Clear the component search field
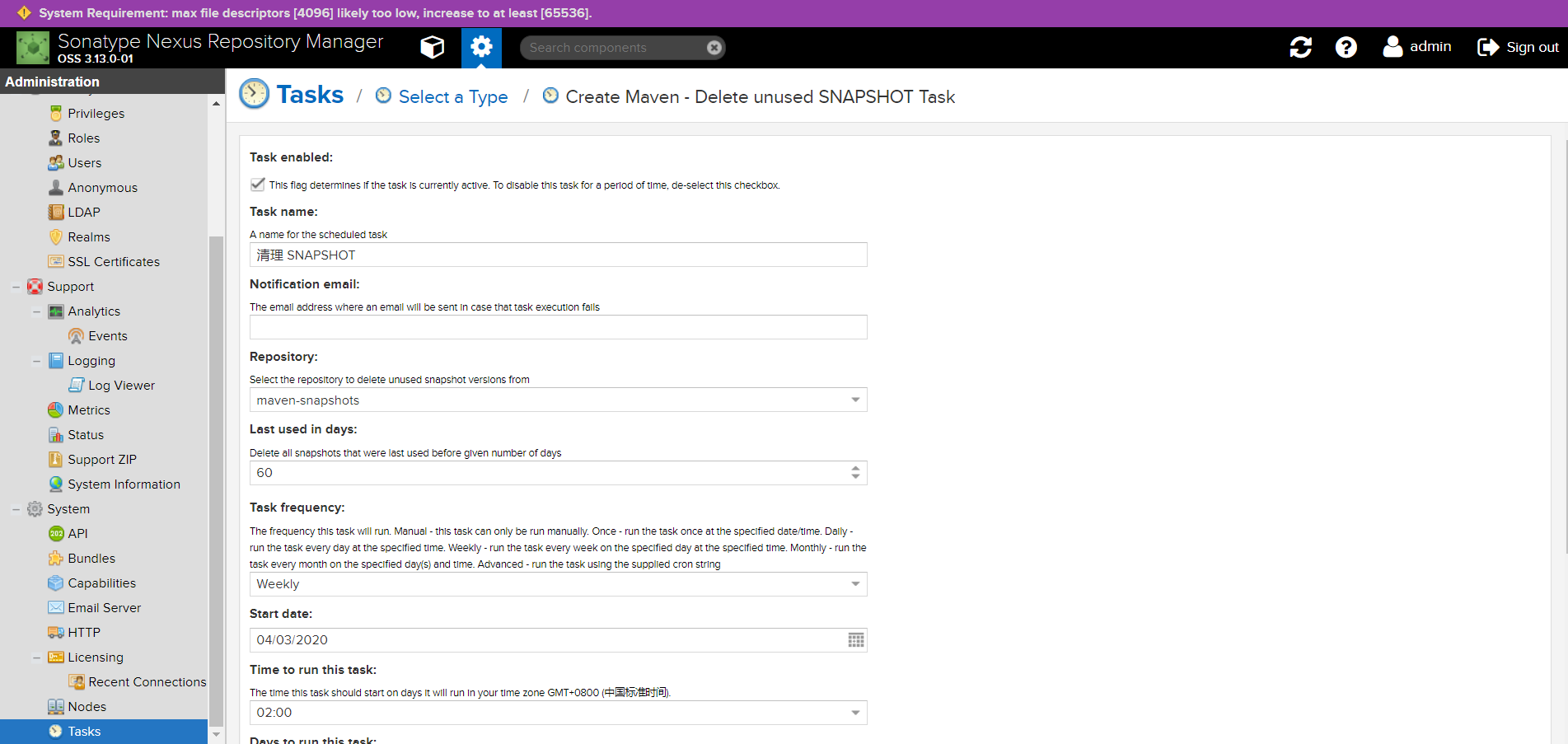 coord(714,48)
